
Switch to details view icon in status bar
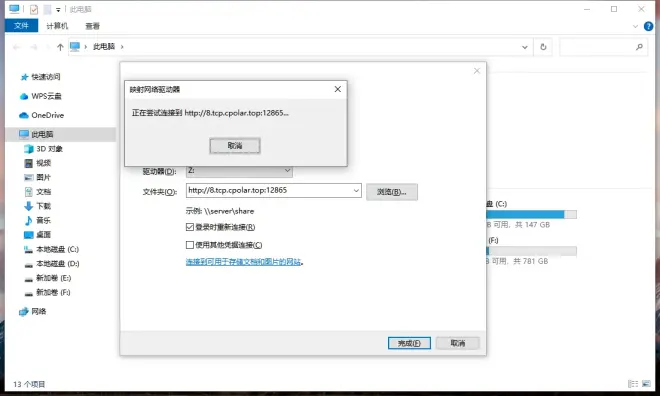click(x=633, y=384)
